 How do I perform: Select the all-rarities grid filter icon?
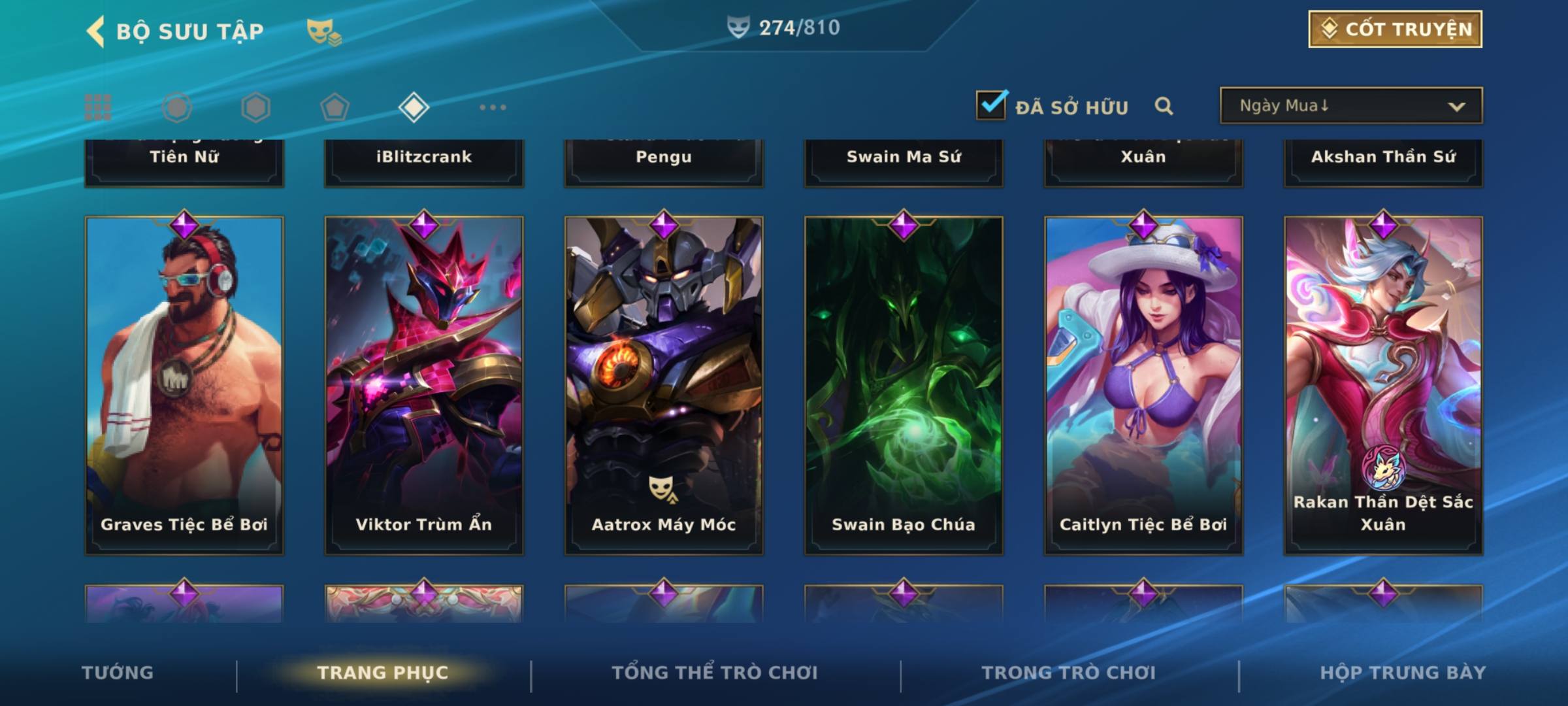98,107
